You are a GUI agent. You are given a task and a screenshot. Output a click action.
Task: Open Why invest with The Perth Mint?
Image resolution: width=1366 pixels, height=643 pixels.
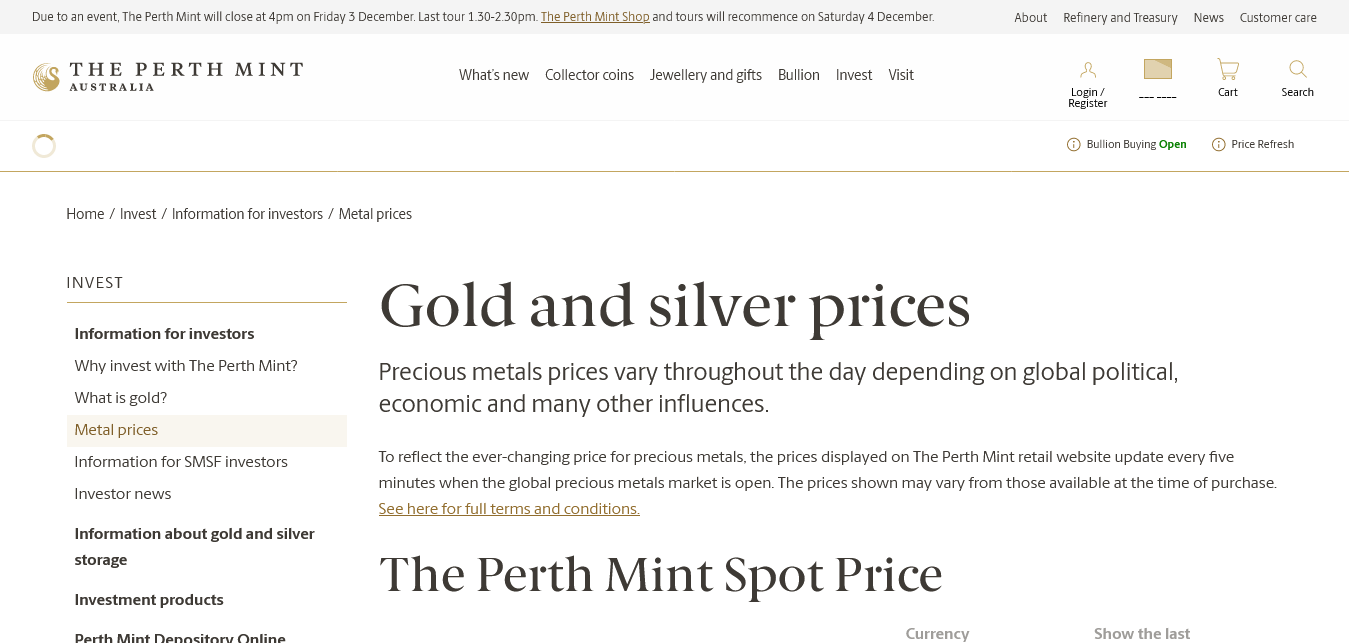[x=186, y=366]
